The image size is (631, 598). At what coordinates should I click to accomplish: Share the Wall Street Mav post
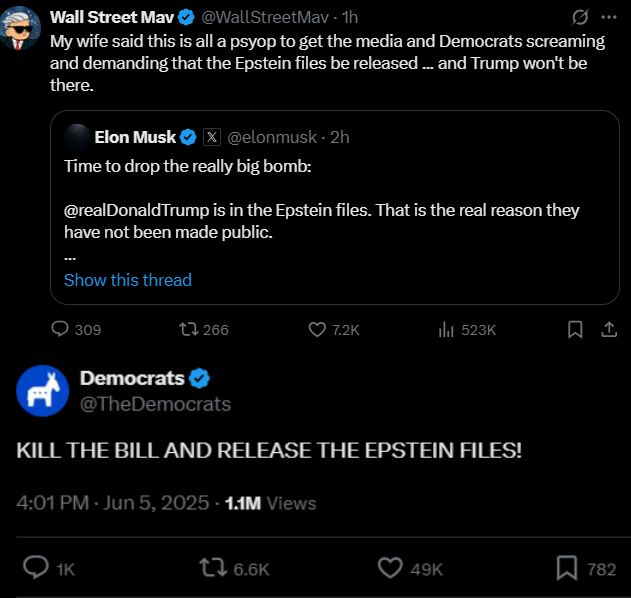[608, 330]
